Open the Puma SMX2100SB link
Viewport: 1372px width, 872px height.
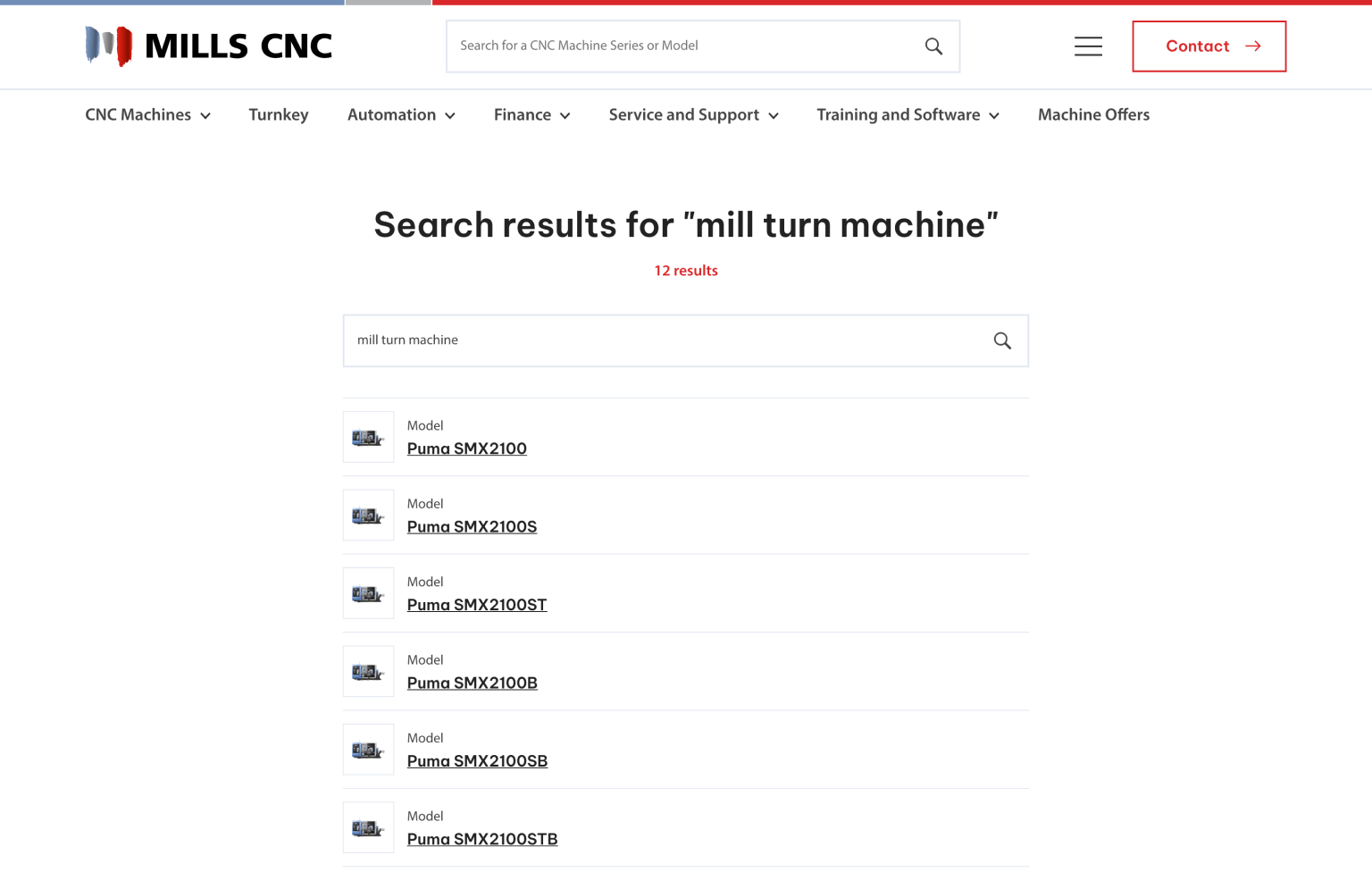click(x=477, y=761)
